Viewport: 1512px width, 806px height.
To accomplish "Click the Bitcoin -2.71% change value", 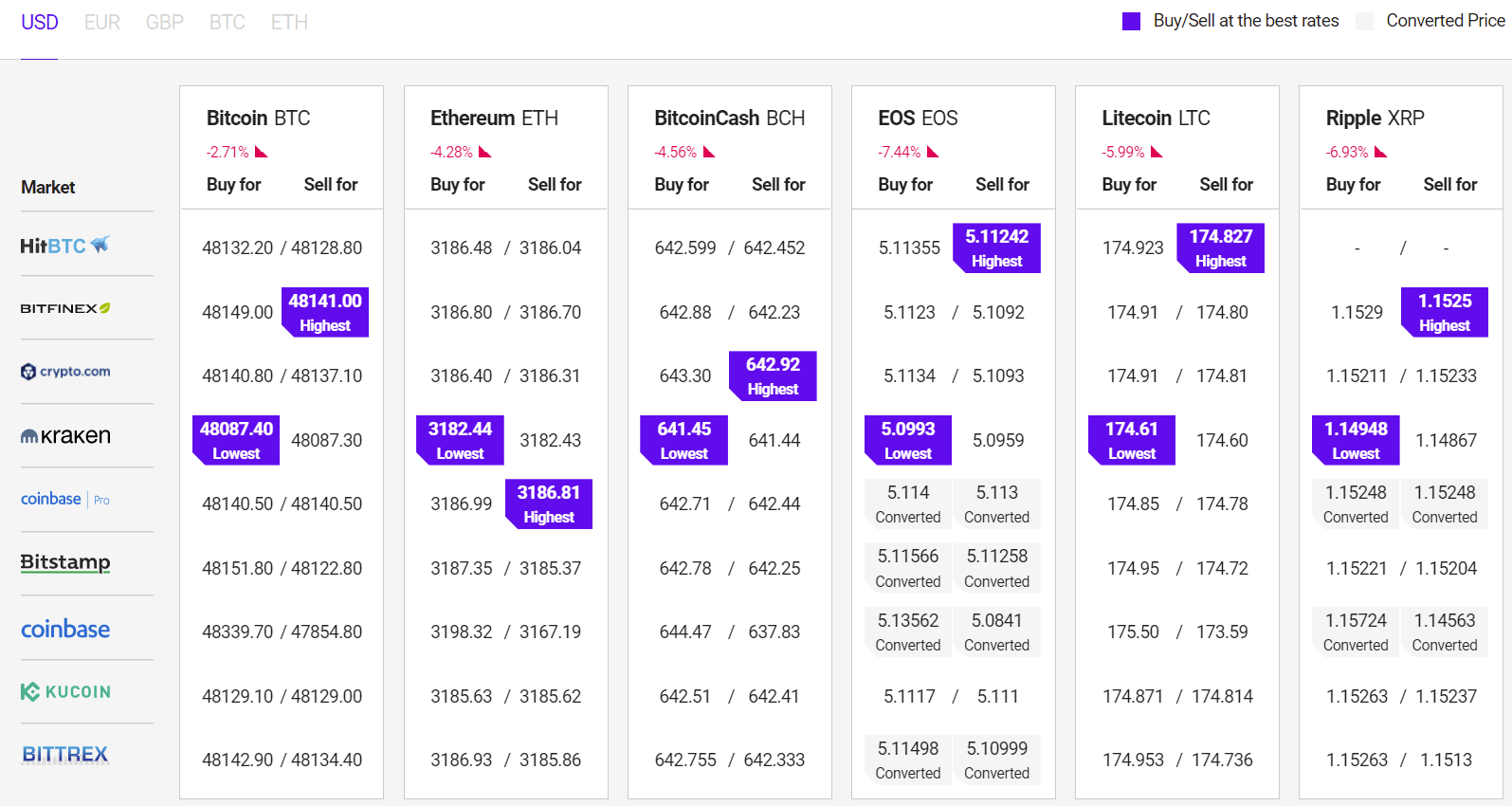I will [x=228, y=152].
